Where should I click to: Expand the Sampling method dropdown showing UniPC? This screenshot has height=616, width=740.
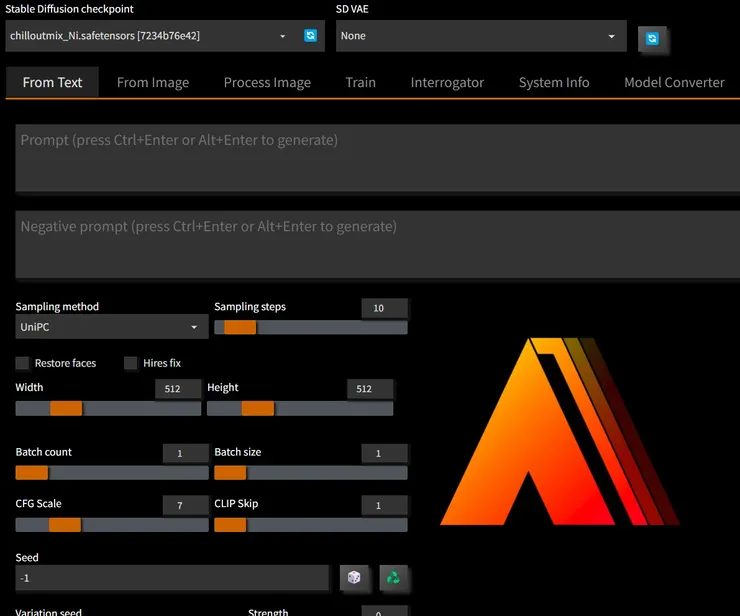click(112, 327)
